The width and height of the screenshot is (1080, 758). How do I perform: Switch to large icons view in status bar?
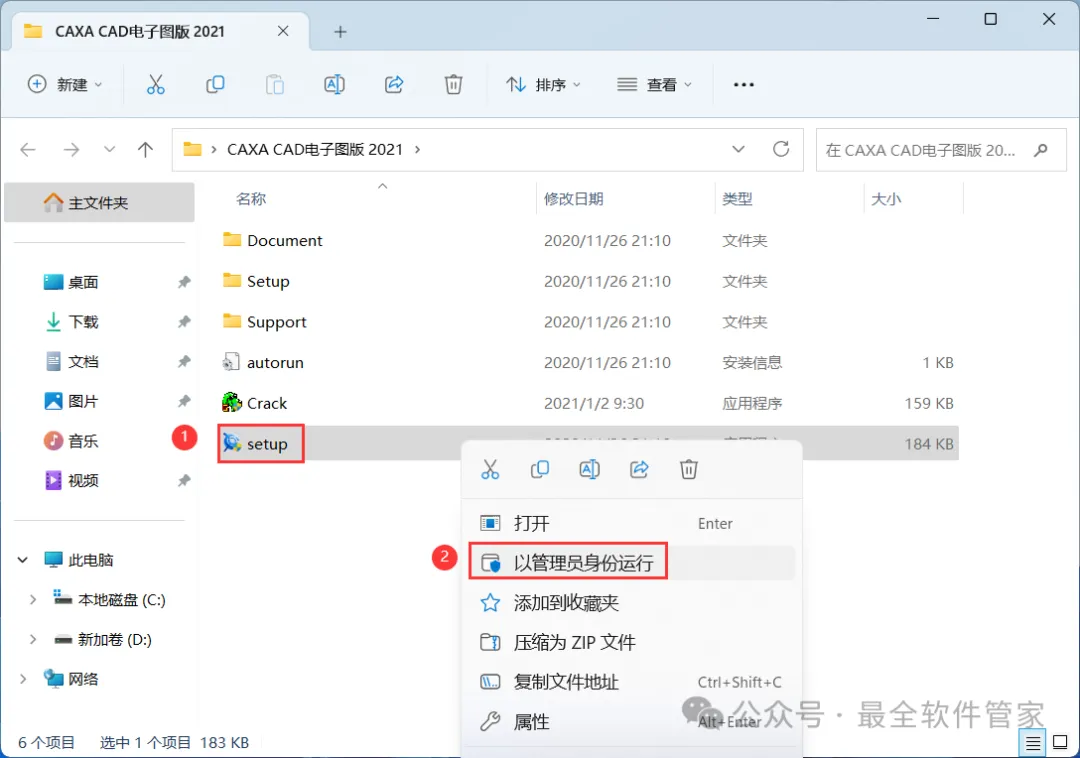pos(1061,743)
